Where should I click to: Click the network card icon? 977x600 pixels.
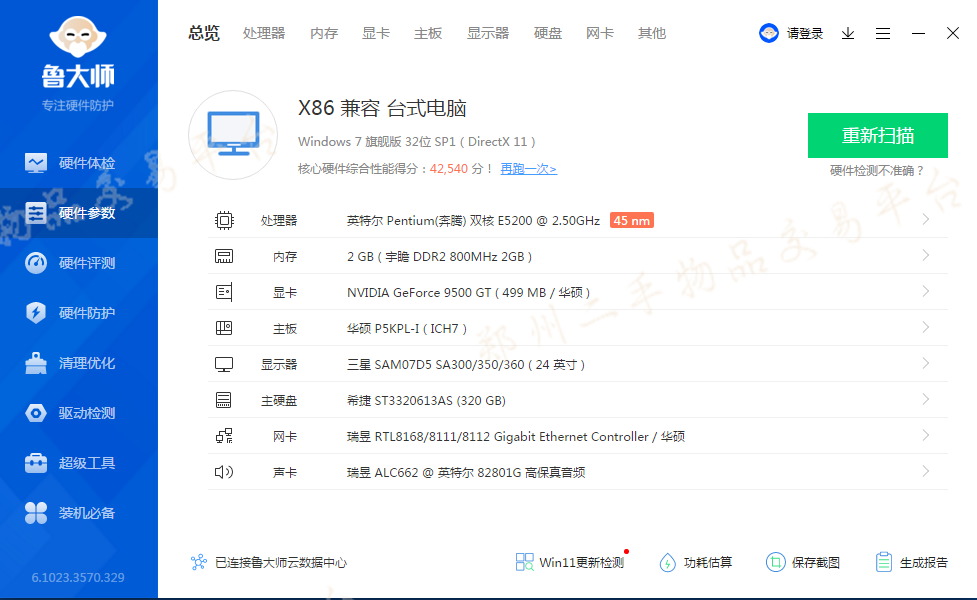224,436
